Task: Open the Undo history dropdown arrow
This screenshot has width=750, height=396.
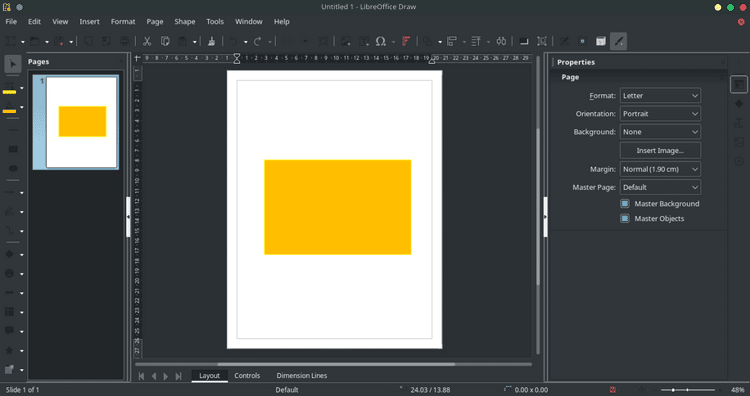Action: coord(245,42)
